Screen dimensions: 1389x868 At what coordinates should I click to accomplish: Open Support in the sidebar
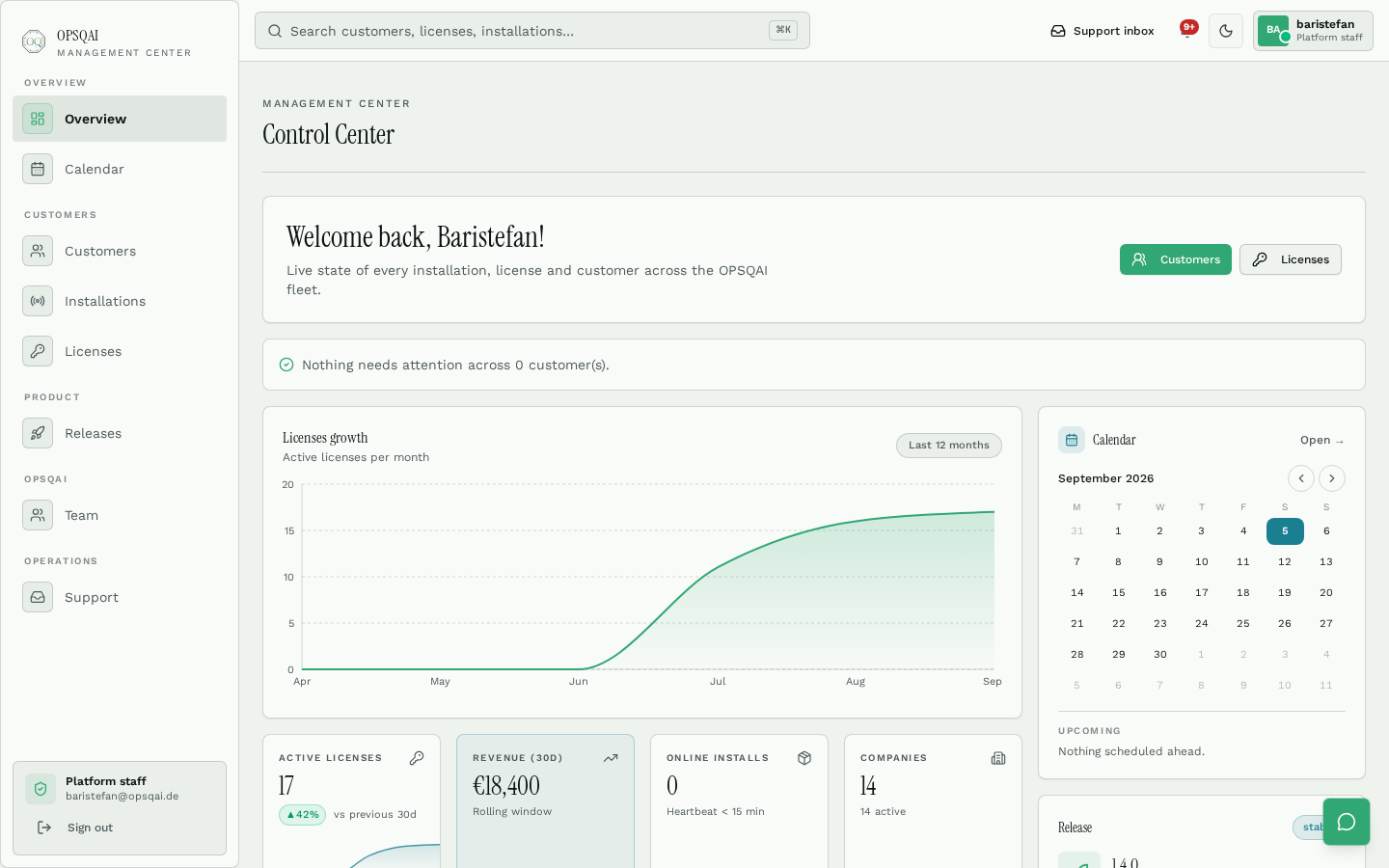tap(120, 597)
